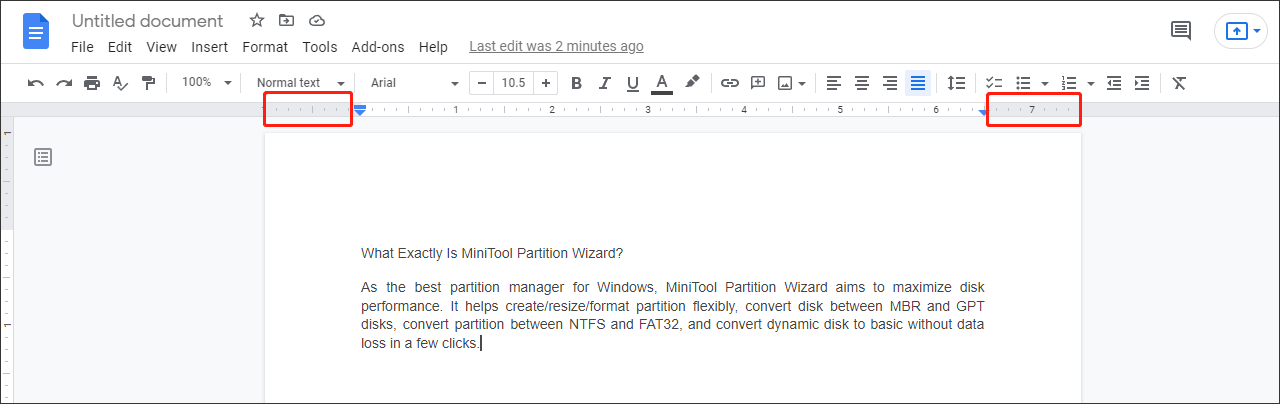Viewport: 1280px width, 404px height.
Task: Toggle underline formatting
Action: tap(632, 83)
